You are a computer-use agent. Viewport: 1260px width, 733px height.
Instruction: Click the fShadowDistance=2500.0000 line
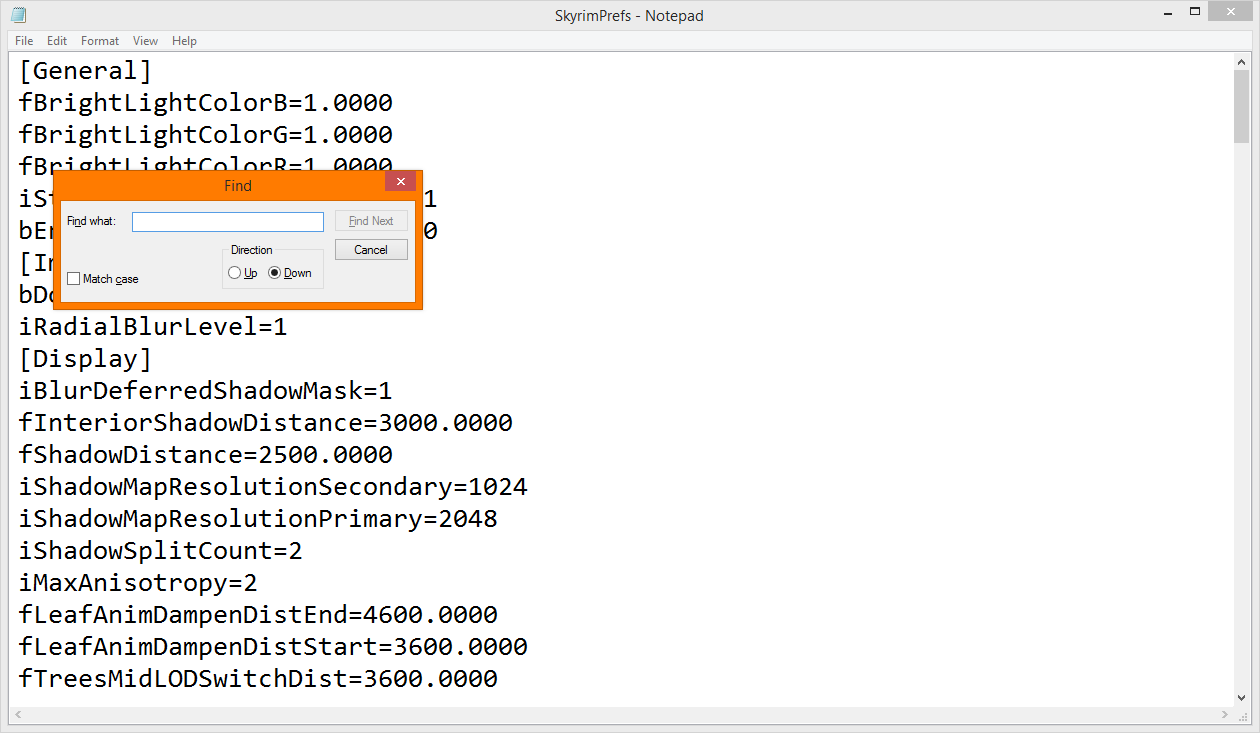[205, 455]
